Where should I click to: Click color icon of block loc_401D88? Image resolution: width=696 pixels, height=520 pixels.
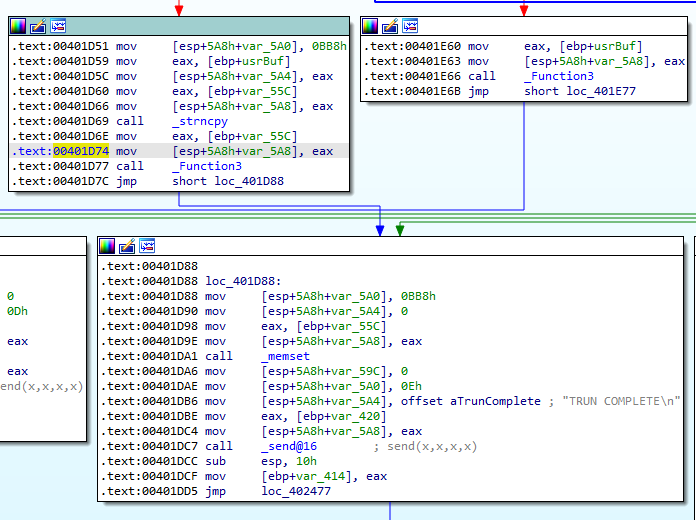107,246
